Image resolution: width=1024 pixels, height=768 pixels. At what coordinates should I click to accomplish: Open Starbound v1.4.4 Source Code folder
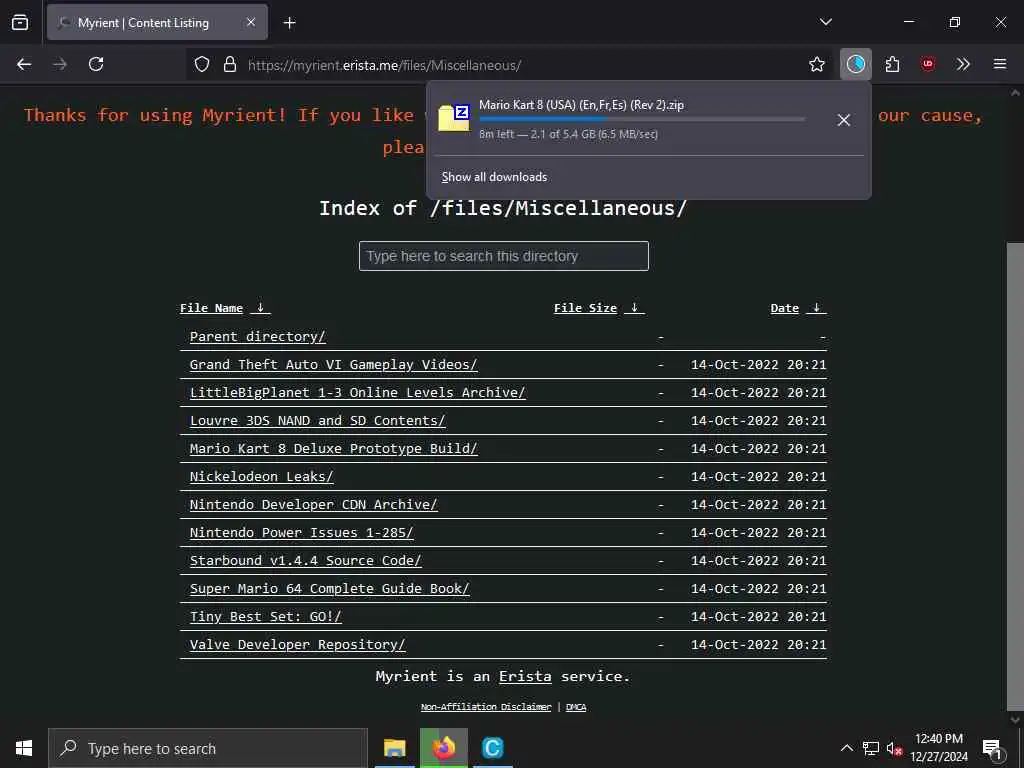pyautogui.click(x=305, y=561)
